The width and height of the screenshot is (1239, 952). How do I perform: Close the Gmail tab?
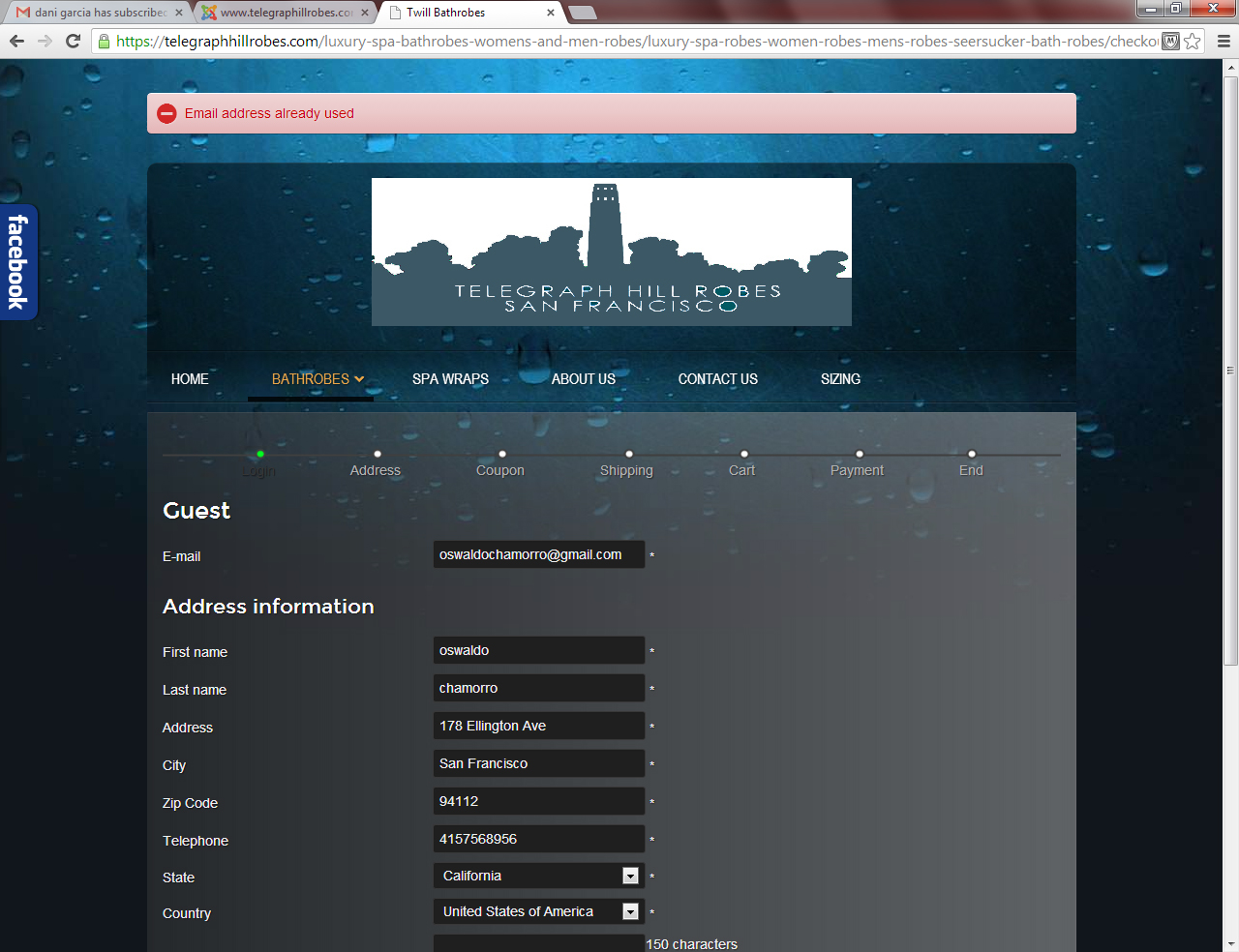coord(179,13)
